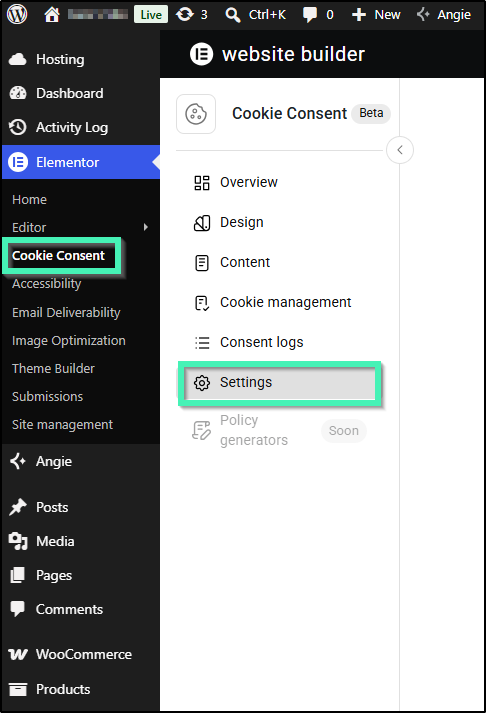Open Image Optimization submenu item
486x713 pixels.
(x=69, y=341)
